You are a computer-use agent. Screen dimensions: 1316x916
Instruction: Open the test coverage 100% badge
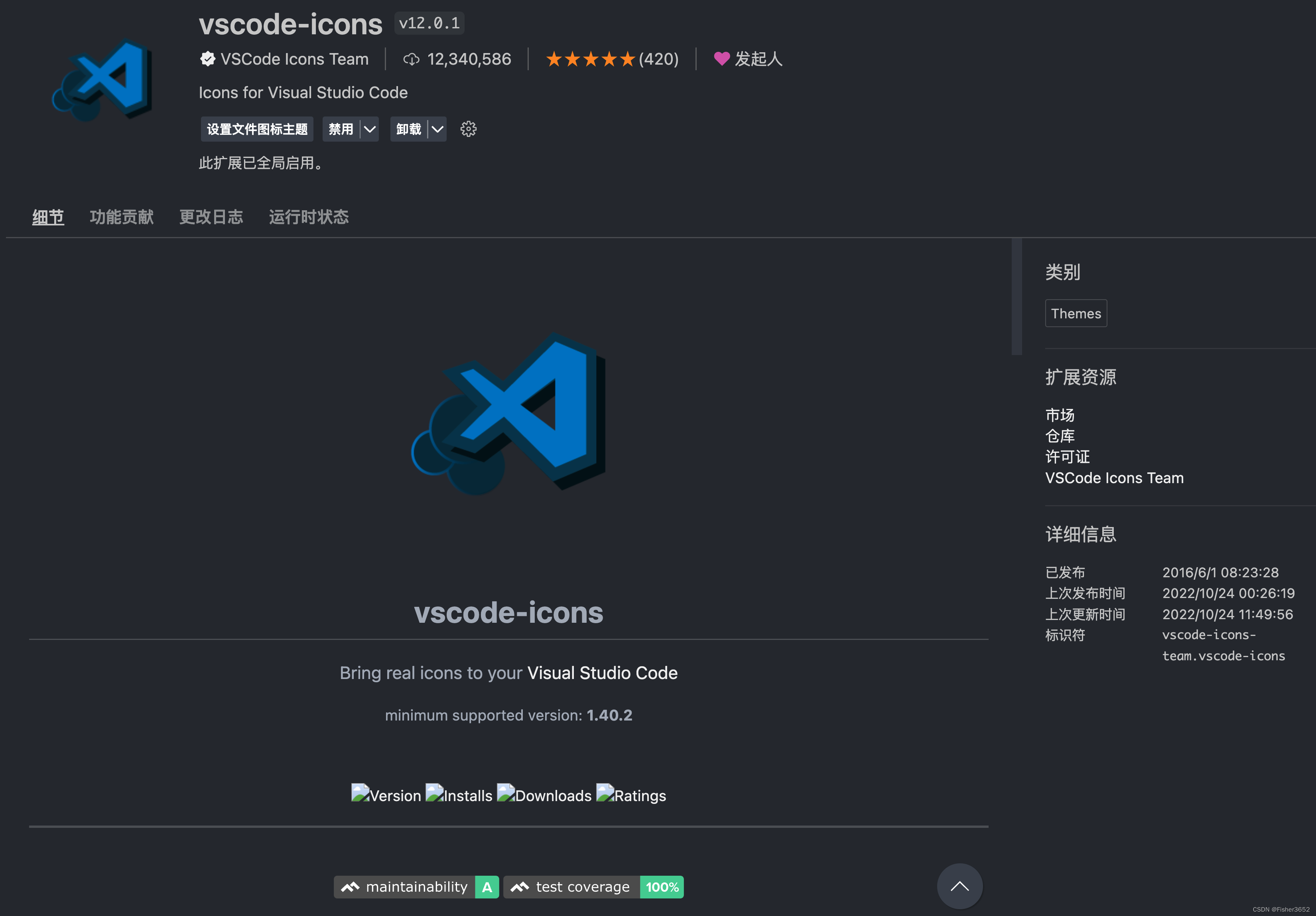pyautogui.click(x=593, y=887)
